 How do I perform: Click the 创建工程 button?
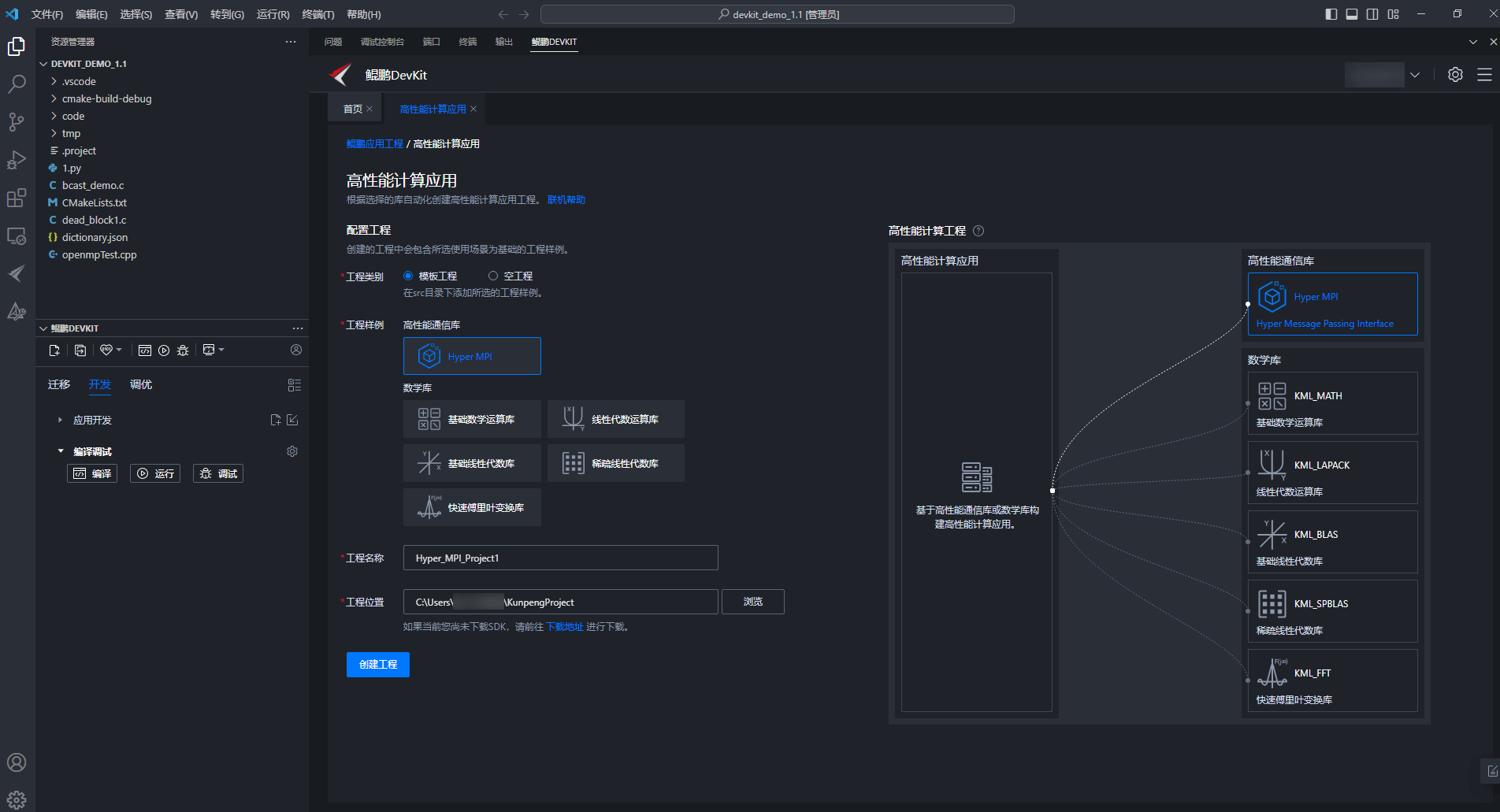pos(378,665)
